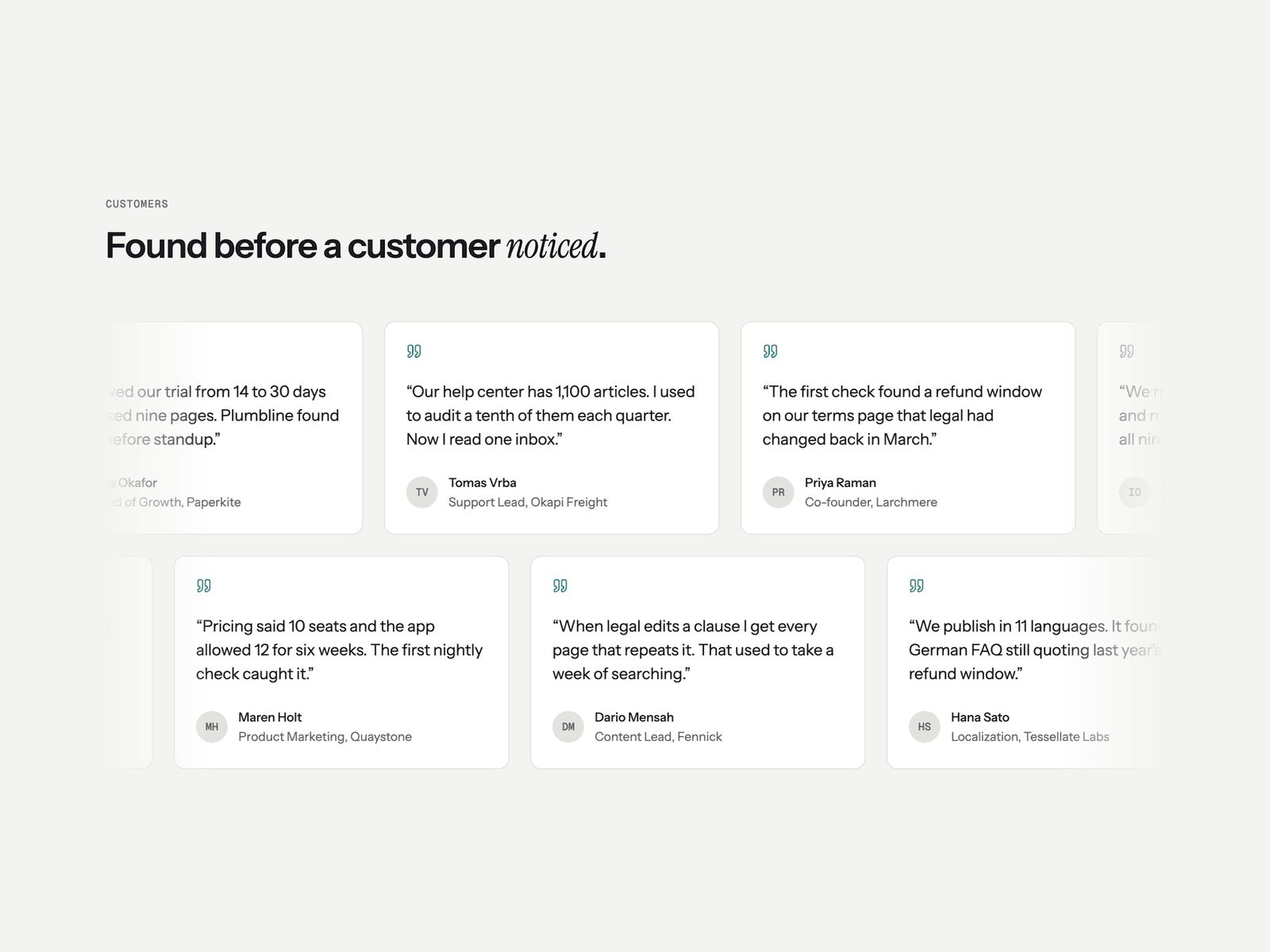Click the help center 1,100 articles quote
Image resolution: width=1270 pixels, height=952 pixels.
tap(550, 415)
